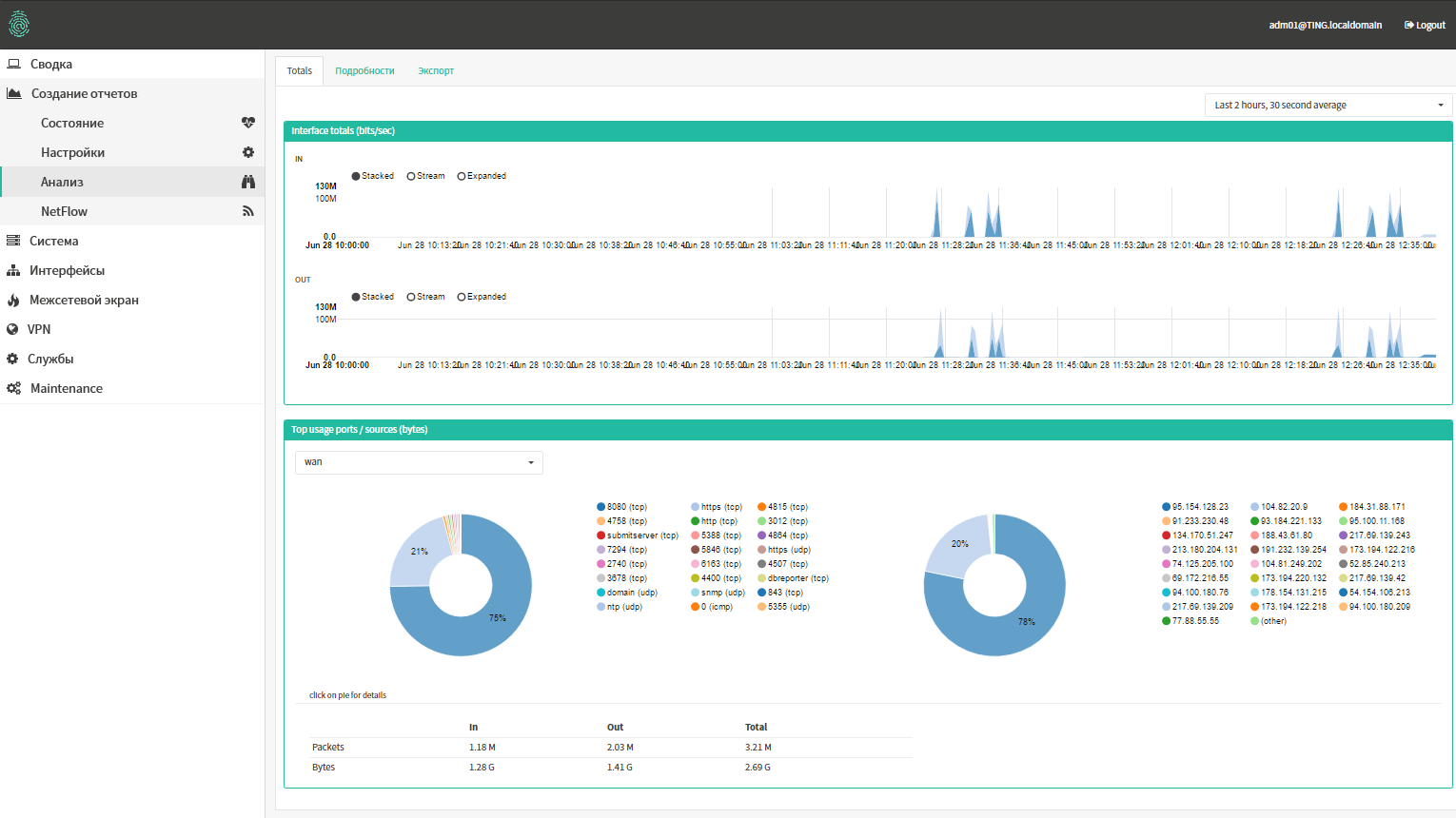This screenshot has width=1456, height=818.
Task: Click the globe icon next to VPN
Action: click(x=12, y=329)
